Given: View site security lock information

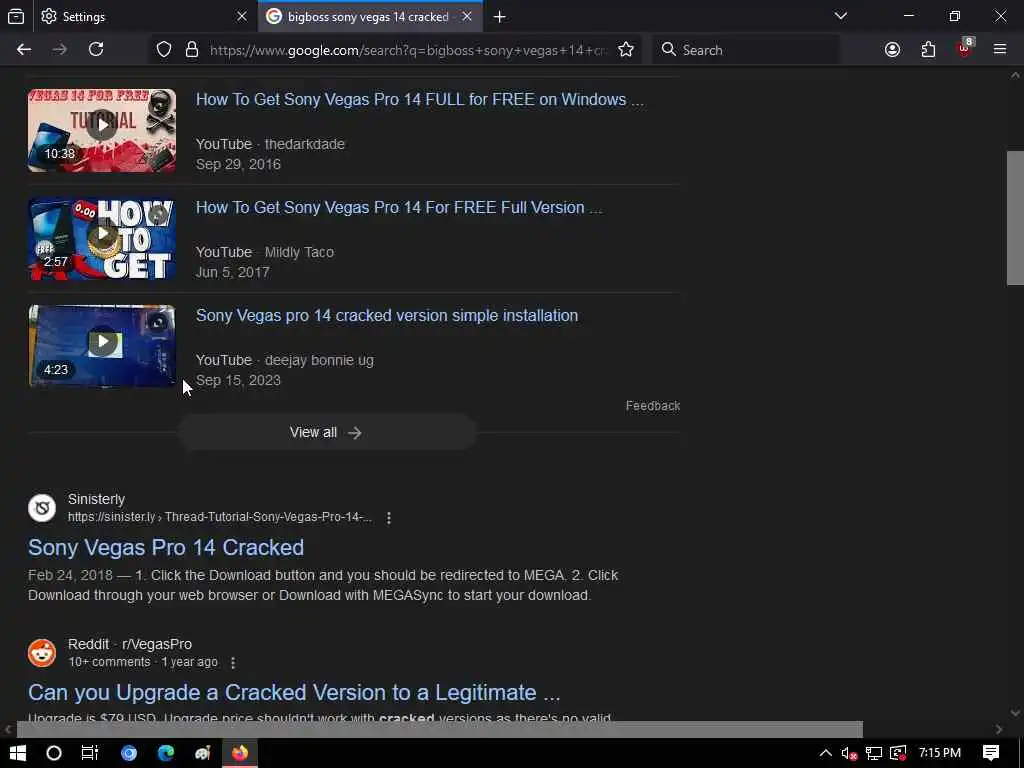Looking at the screenshot, I should 191,50.
